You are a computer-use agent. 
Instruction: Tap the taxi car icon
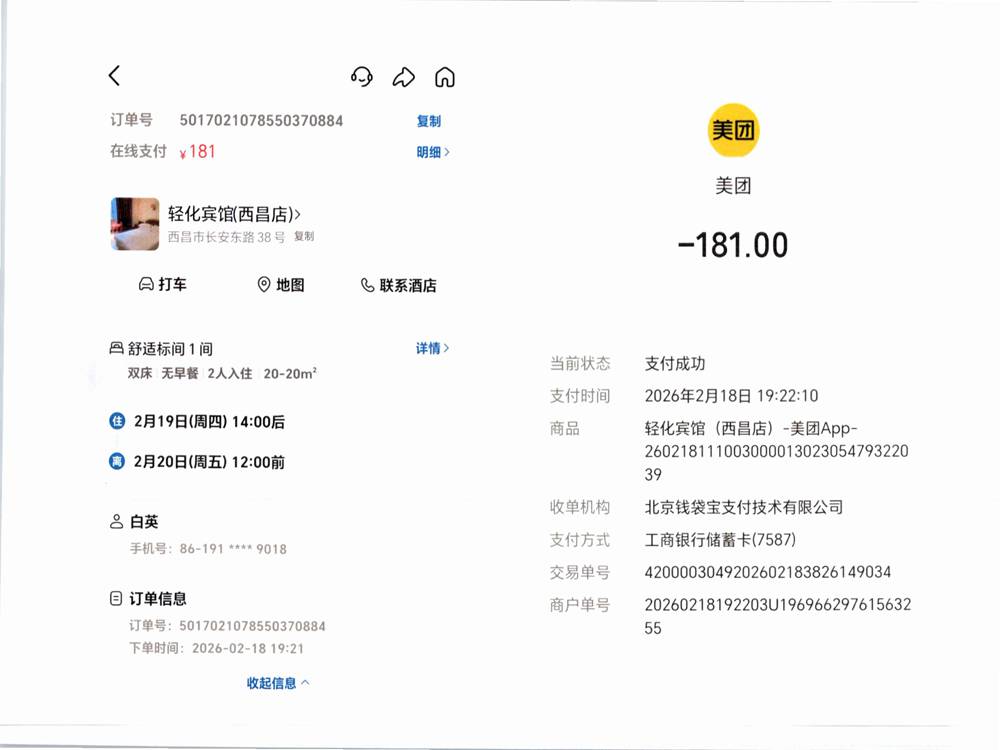146,285
